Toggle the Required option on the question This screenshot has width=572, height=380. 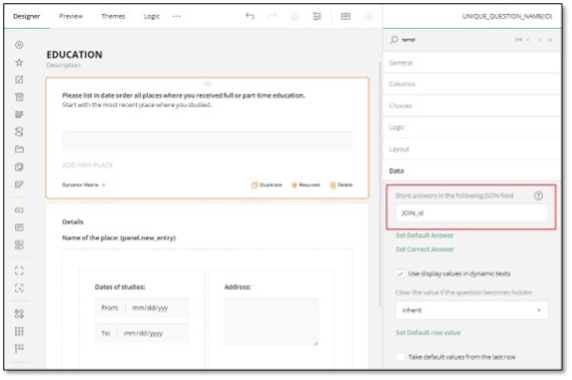(x=306, y=185)
